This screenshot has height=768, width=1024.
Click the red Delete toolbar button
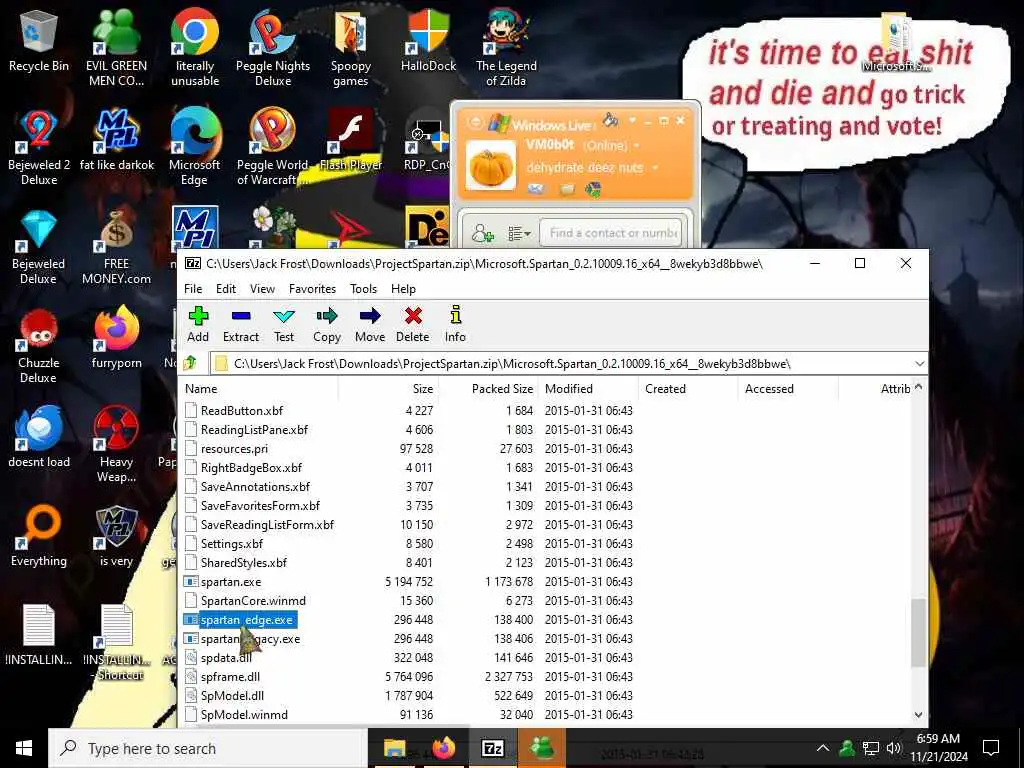click(x=413, y=325)
